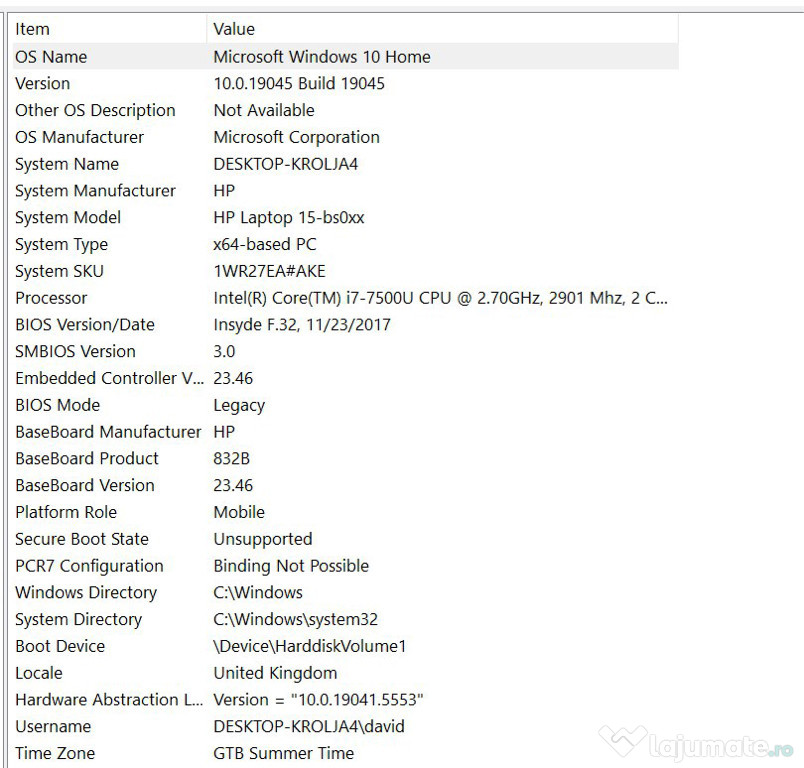Viewport: 804px width, 768px height.
Task: Select the Boot Device row
Action: click(x=346, y=646)
